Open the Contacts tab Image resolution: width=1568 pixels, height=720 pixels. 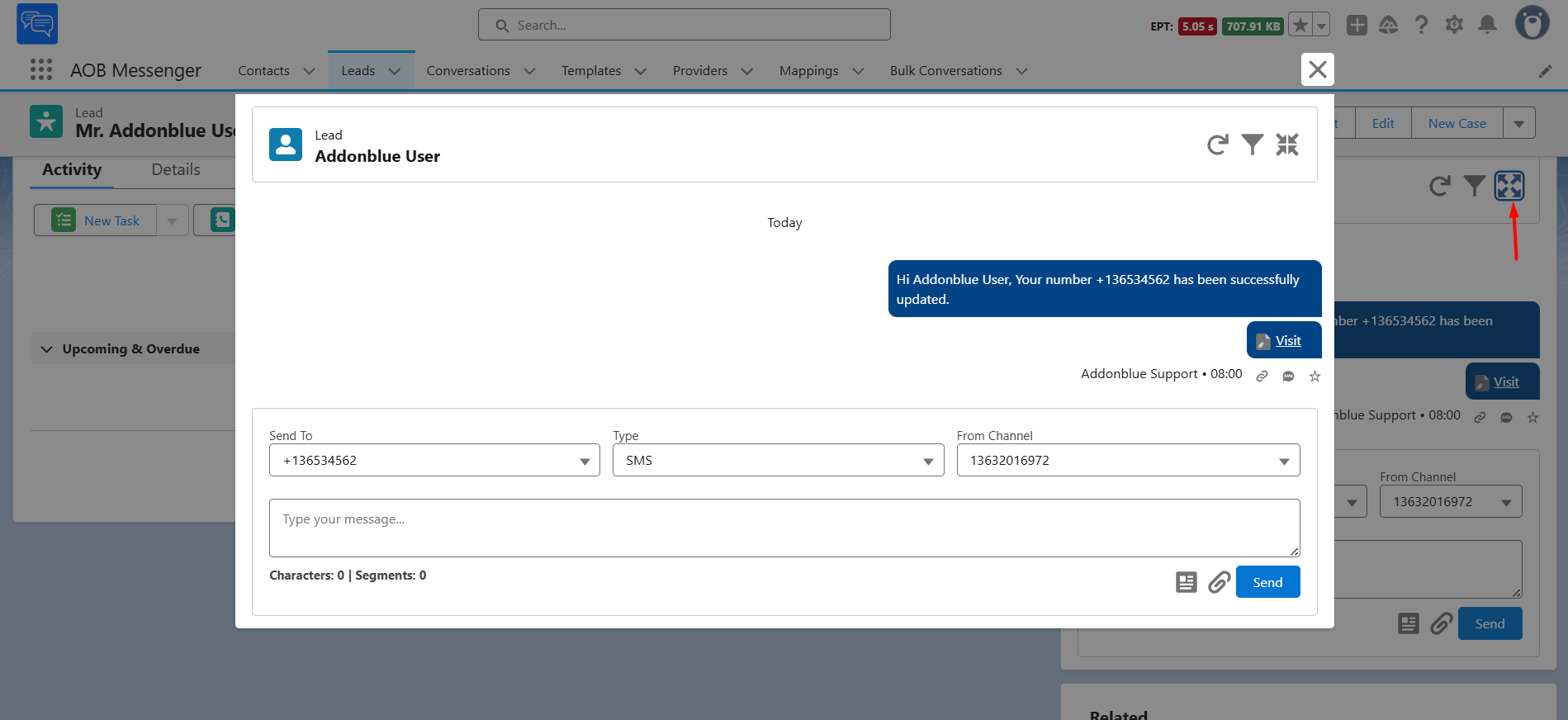click(x=263, y=71)
